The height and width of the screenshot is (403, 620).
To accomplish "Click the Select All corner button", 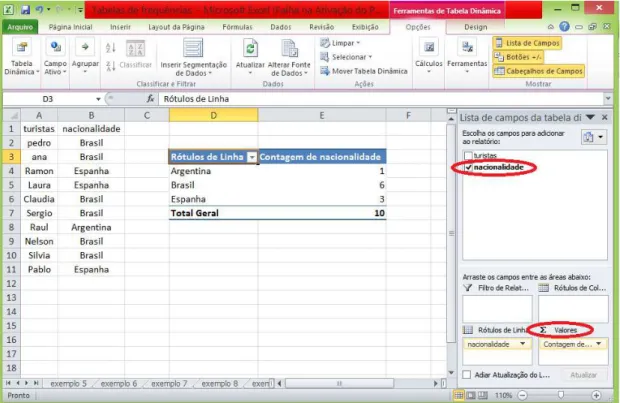I will (x=12, y=115).
